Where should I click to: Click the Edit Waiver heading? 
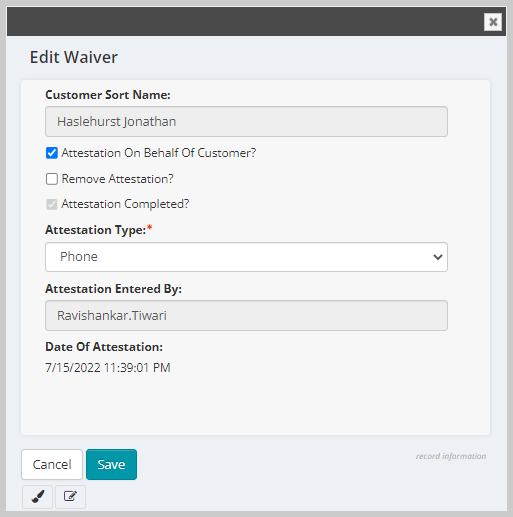pos(74,57)
